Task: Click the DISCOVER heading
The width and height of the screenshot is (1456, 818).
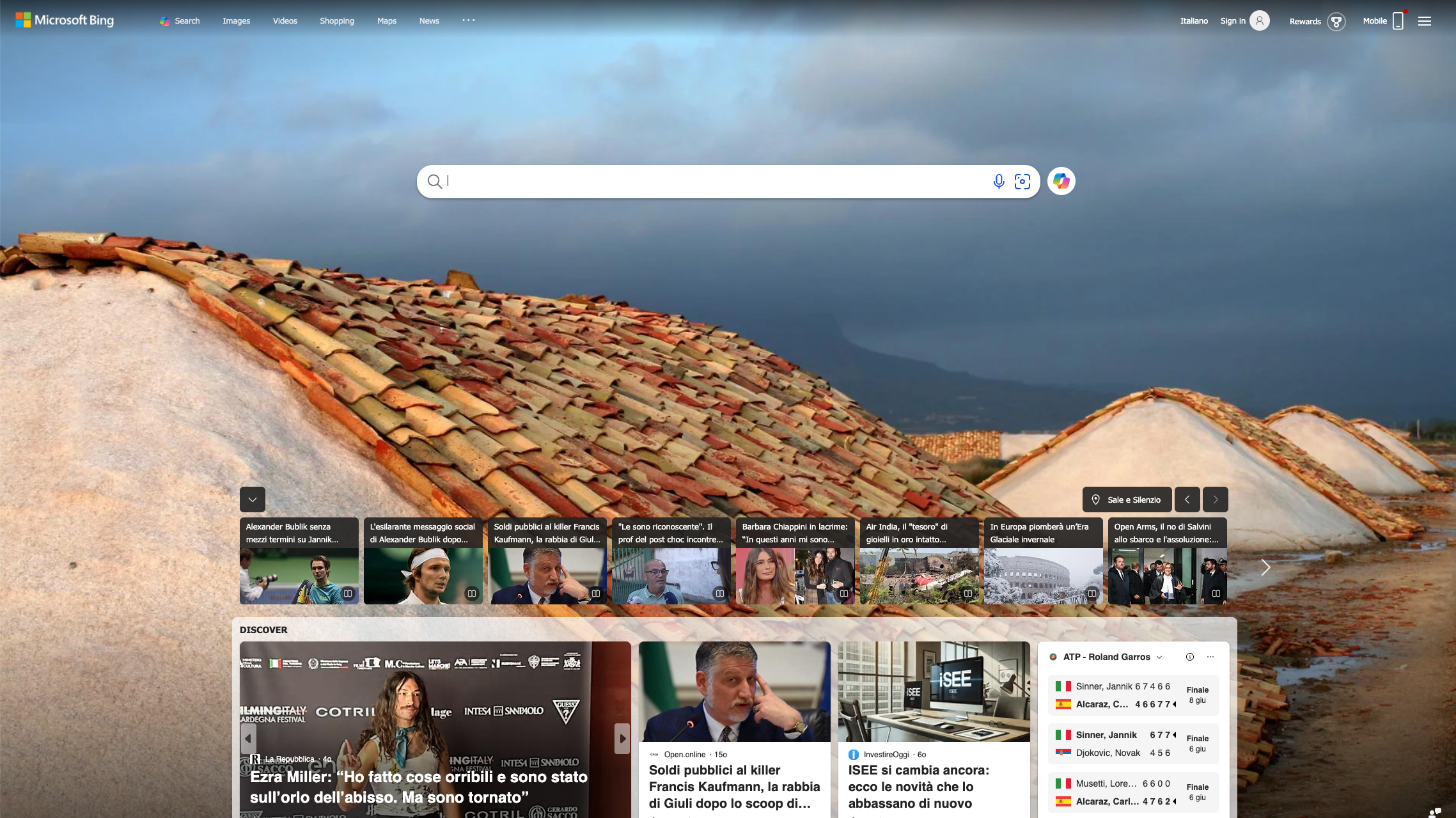Action: (263, 630)
